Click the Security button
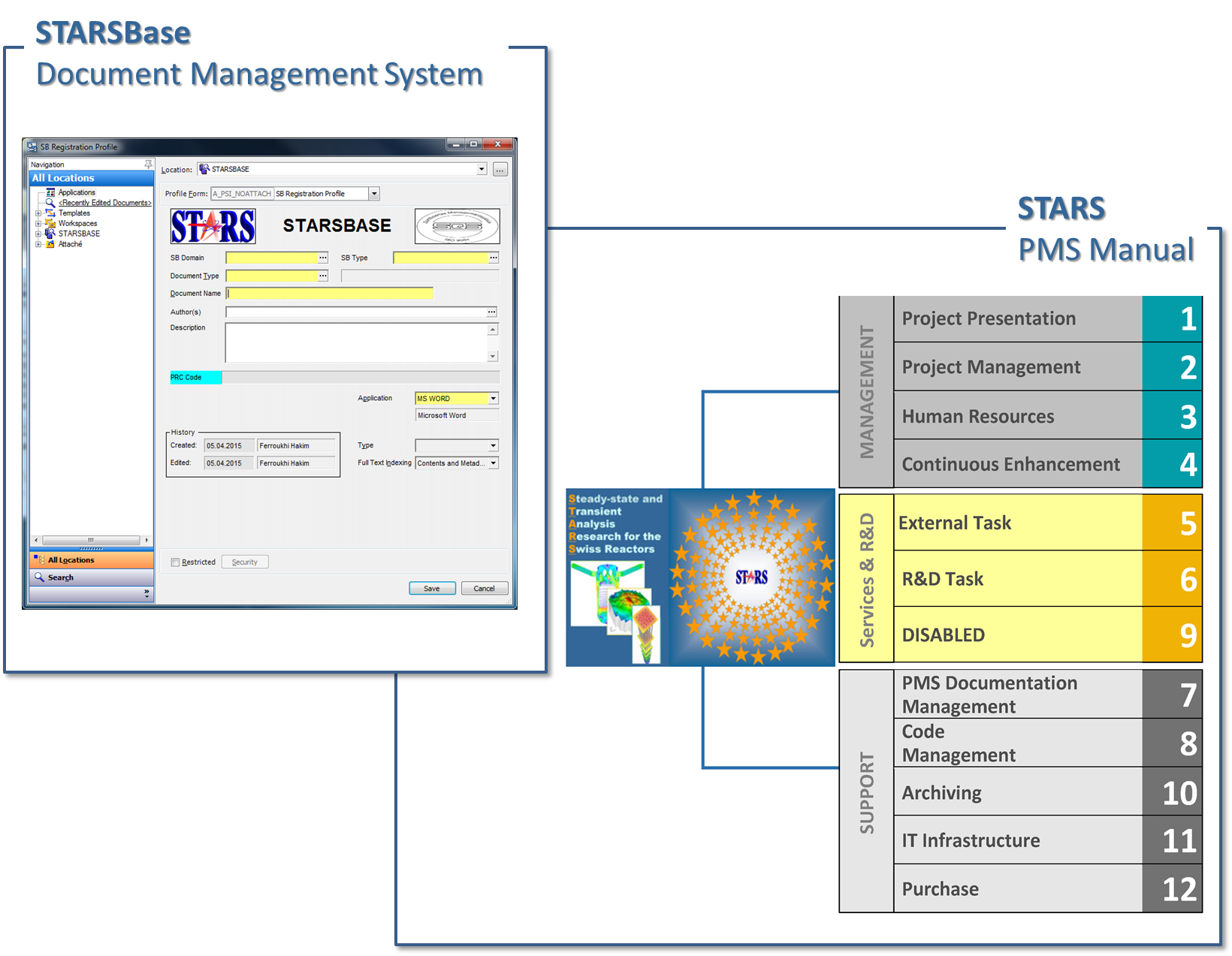 point(245,562)
